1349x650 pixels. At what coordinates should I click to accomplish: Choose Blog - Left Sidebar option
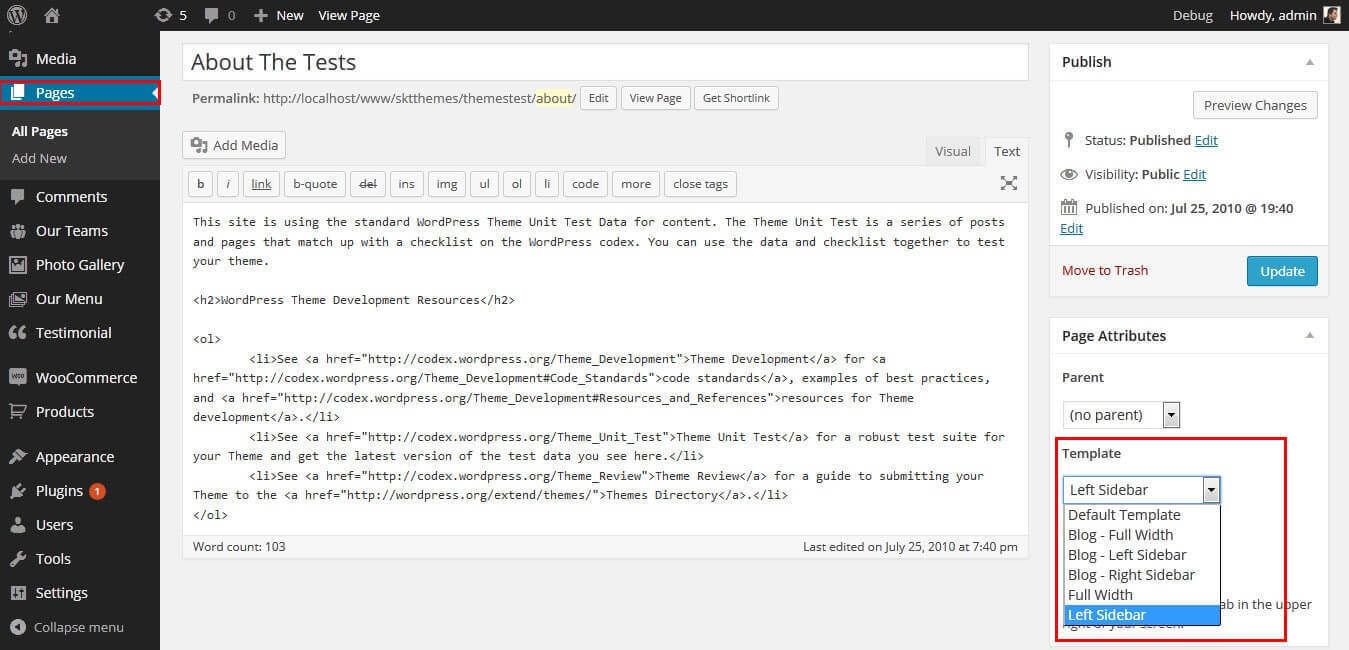1141,555
